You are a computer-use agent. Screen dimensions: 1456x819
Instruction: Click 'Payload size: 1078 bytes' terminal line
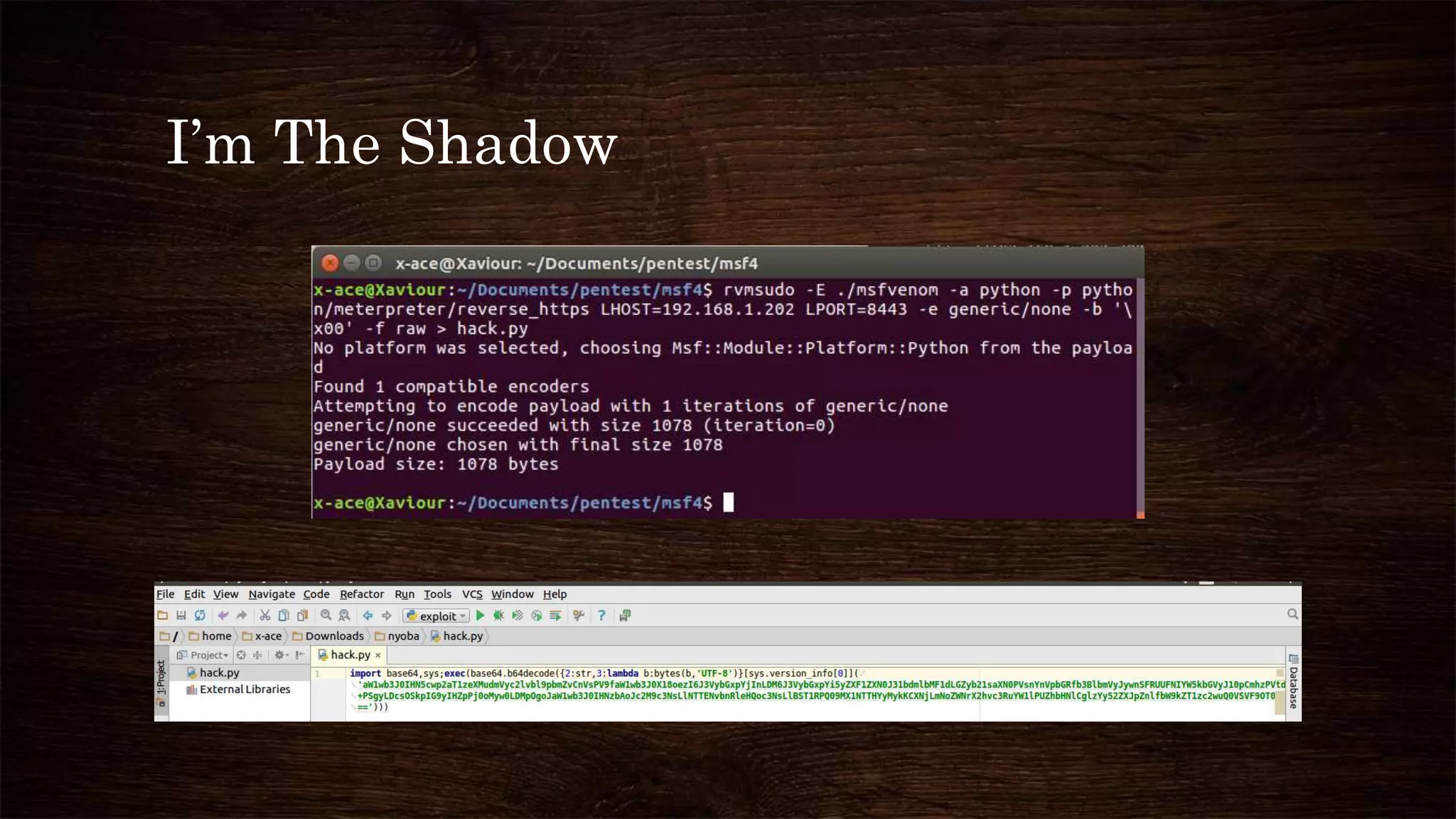(x=436, y=464)
